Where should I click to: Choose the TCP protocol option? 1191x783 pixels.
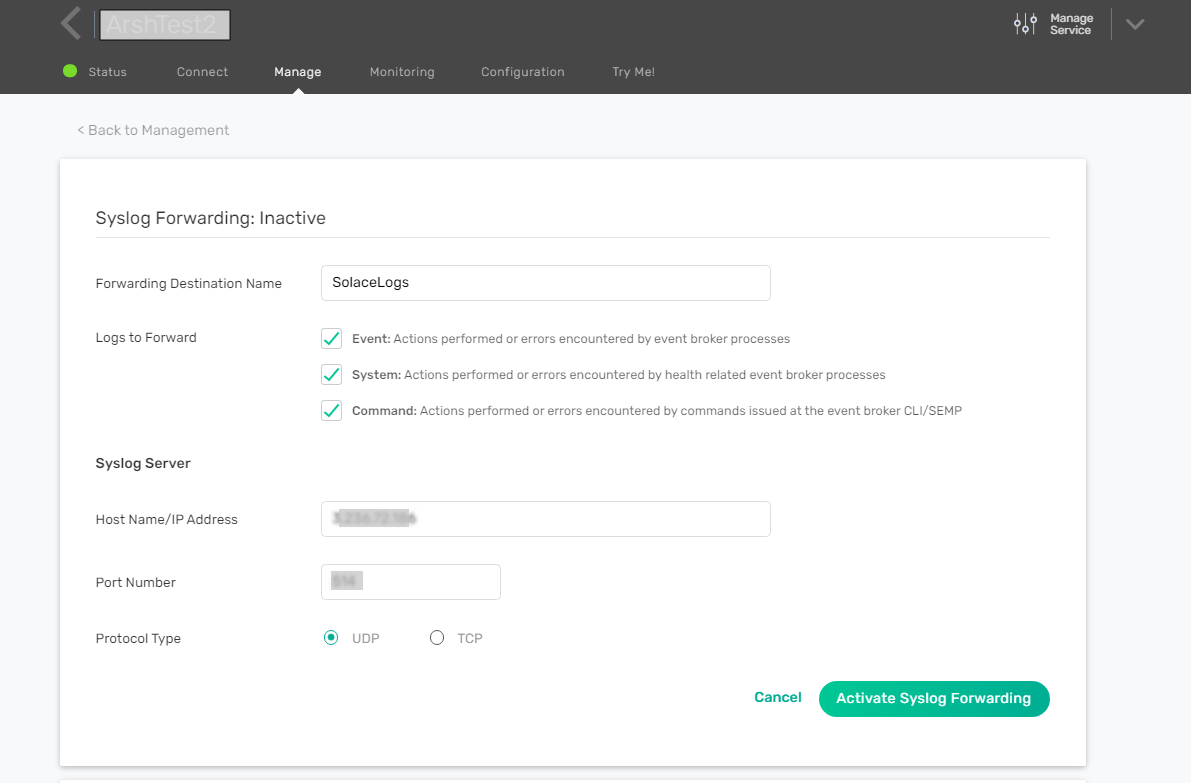(437, 638)
